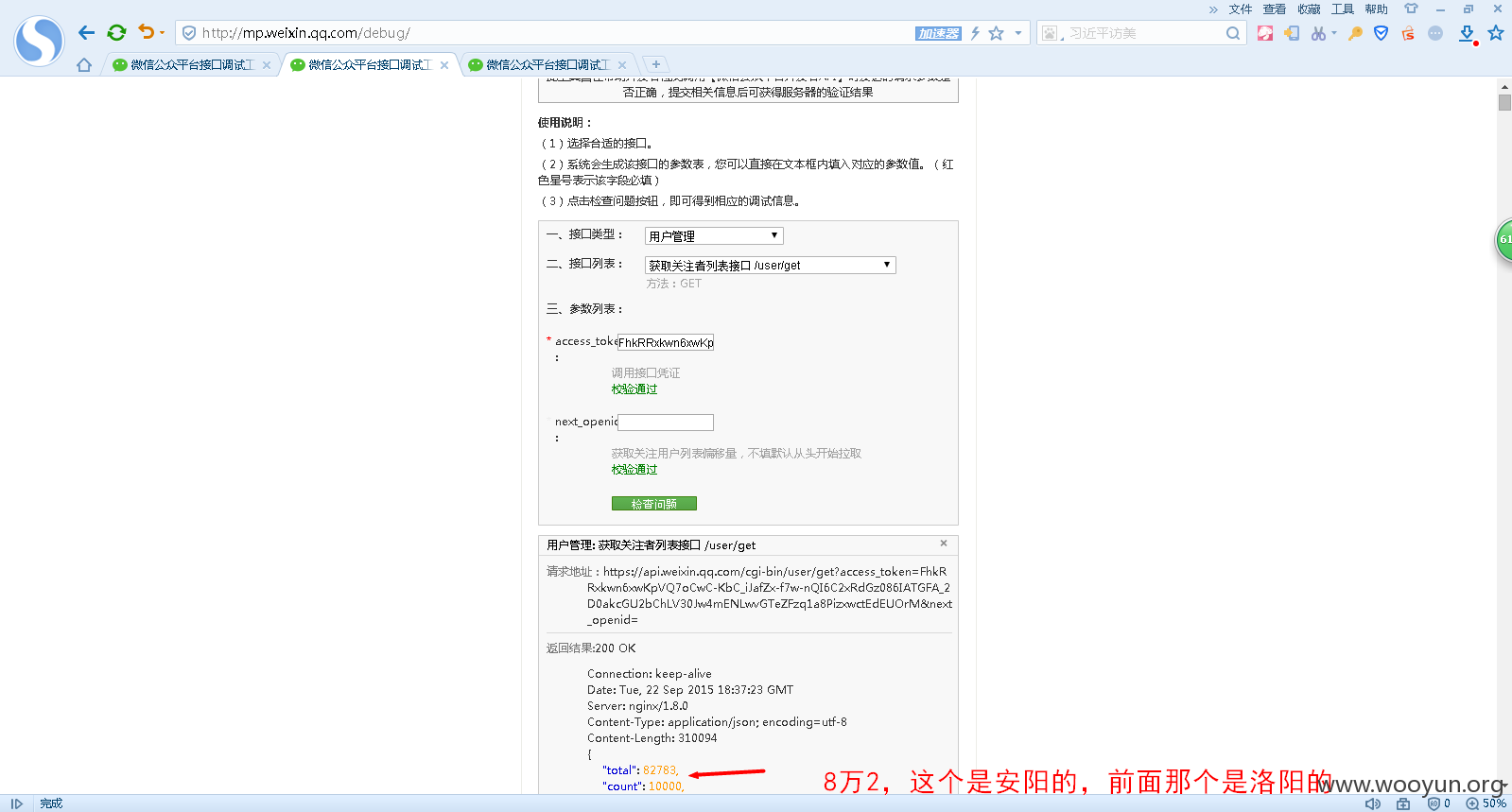Click the lightning bolt icon in the address bar
The image size is (1512, 812).
pos(975,33)
